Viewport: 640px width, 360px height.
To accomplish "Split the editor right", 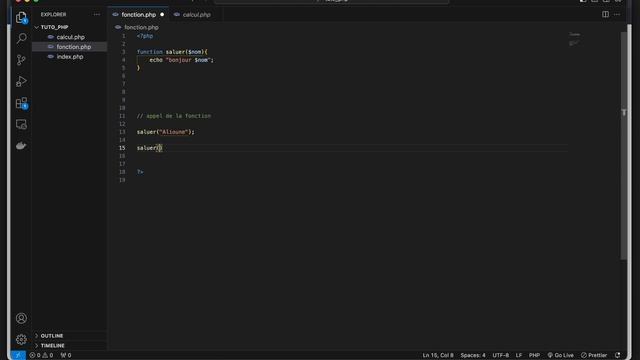I will (605, 14).
